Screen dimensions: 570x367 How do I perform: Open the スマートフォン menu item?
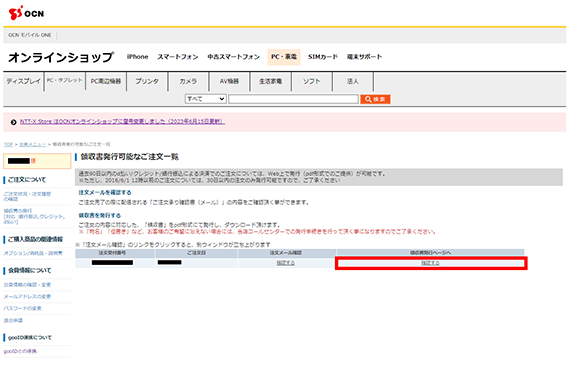tap(178, 57)
